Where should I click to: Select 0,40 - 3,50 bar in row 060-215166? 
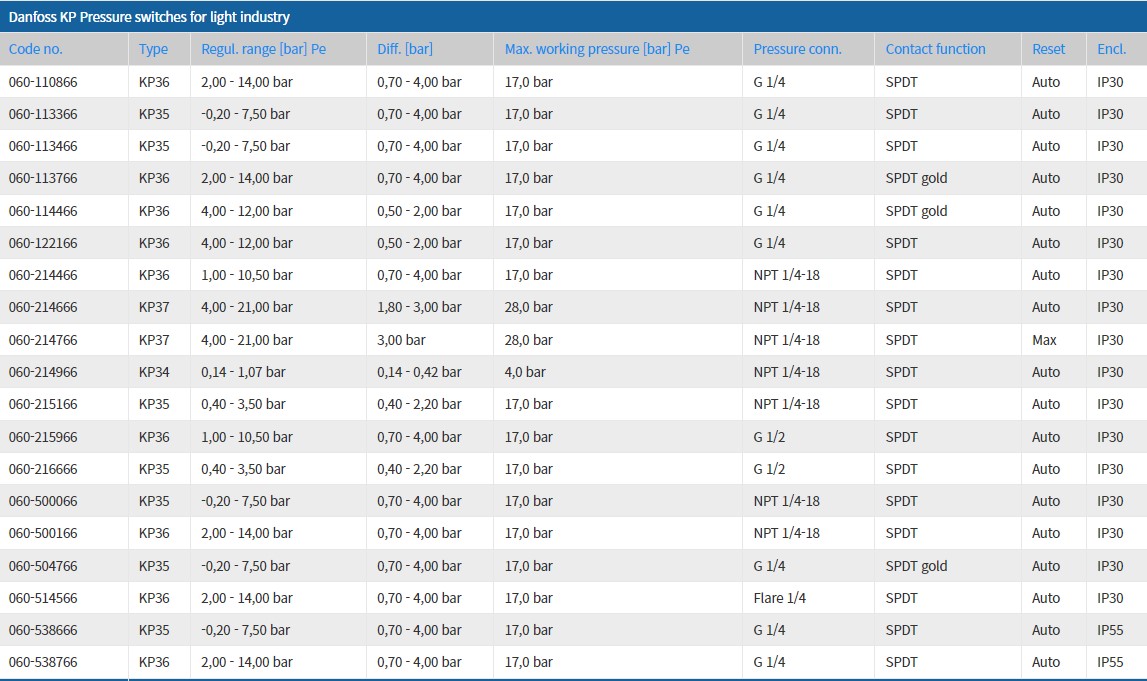pos(244,405)
